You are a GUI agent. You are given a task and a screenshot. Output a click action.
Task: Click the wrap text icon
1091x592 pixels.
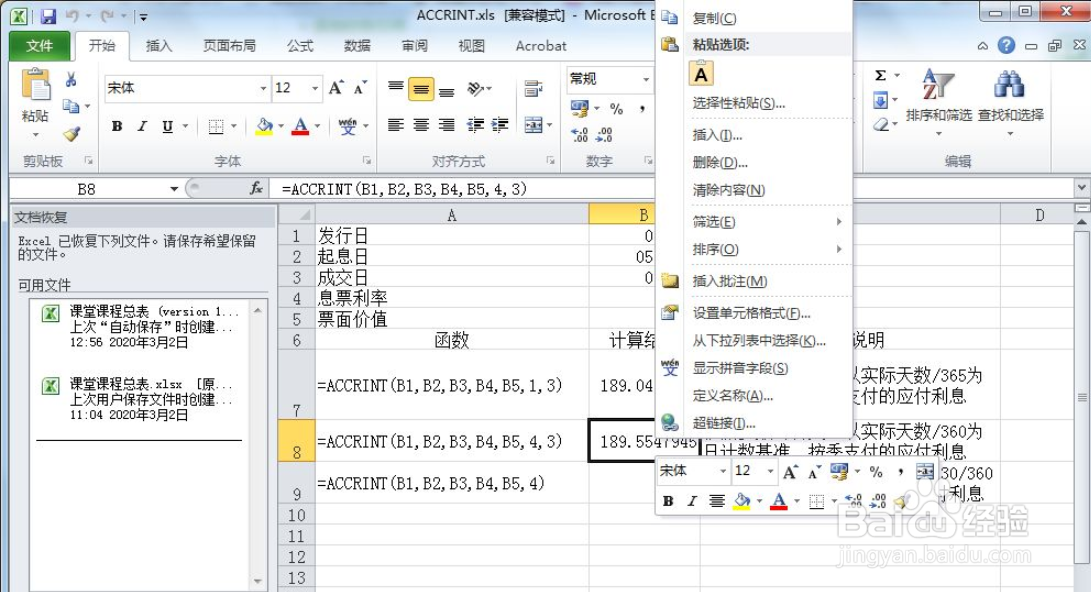tap(534, 88)
